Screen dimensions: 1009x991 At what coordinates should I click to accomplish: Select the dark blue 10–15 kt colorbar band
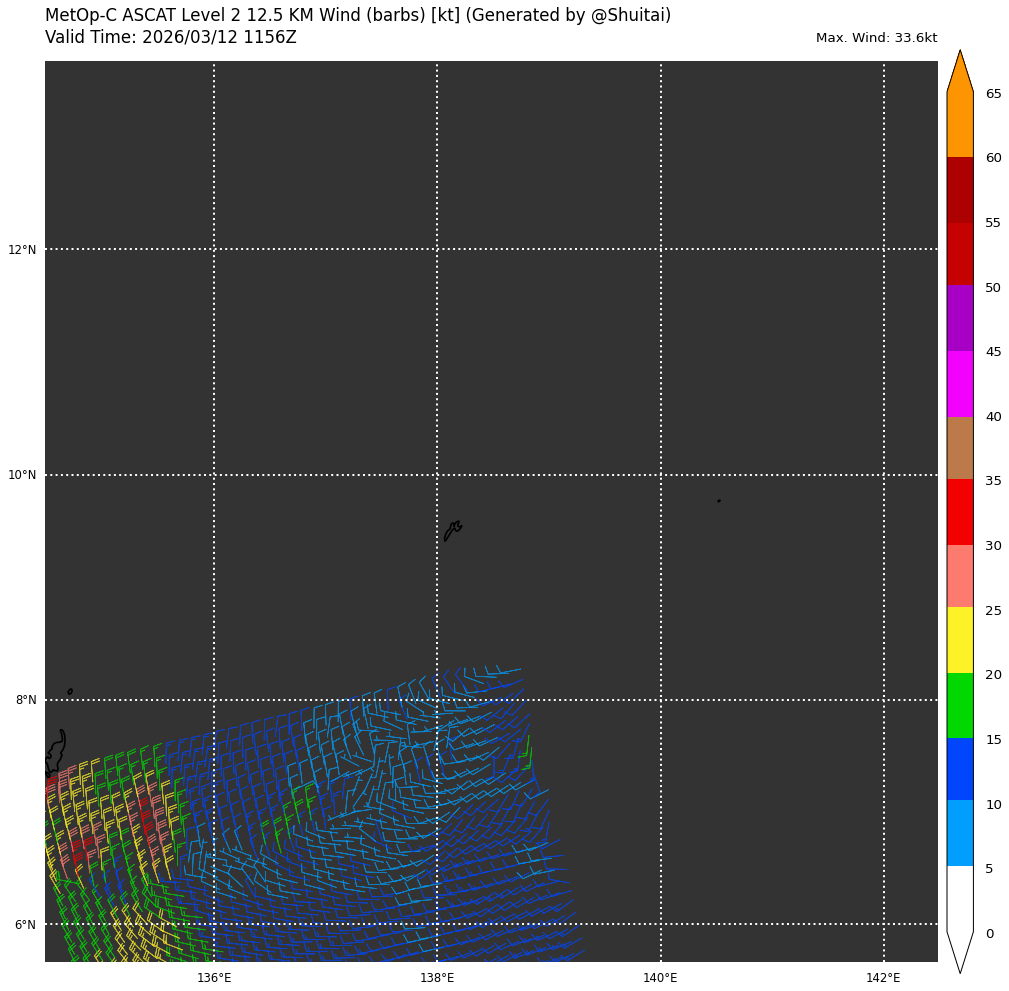pos(960,769)
